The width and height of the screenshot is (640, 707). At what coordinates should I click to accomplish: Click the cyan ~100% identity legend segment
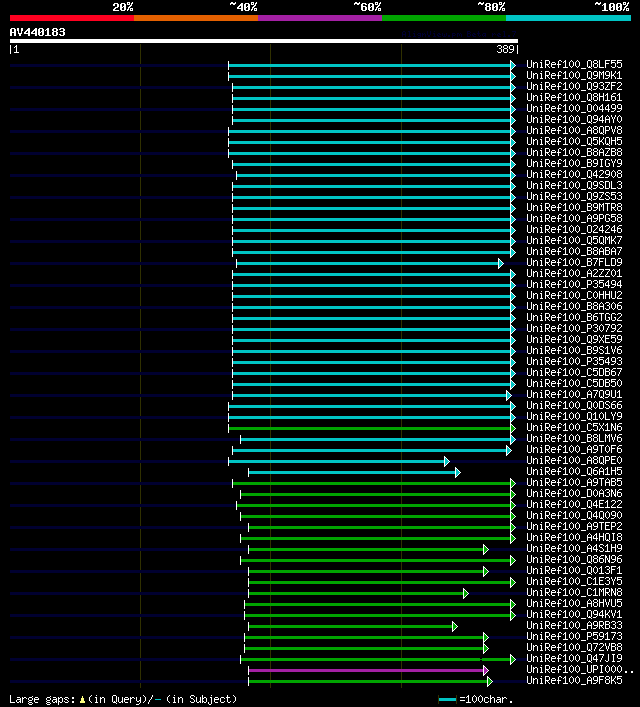[568, 18]
